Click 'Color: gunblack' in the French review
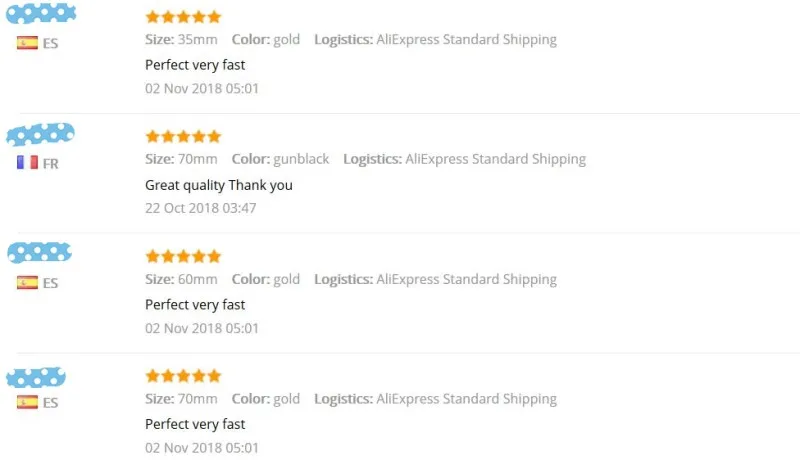Screen dimensions: 800x460 (280, 159)
